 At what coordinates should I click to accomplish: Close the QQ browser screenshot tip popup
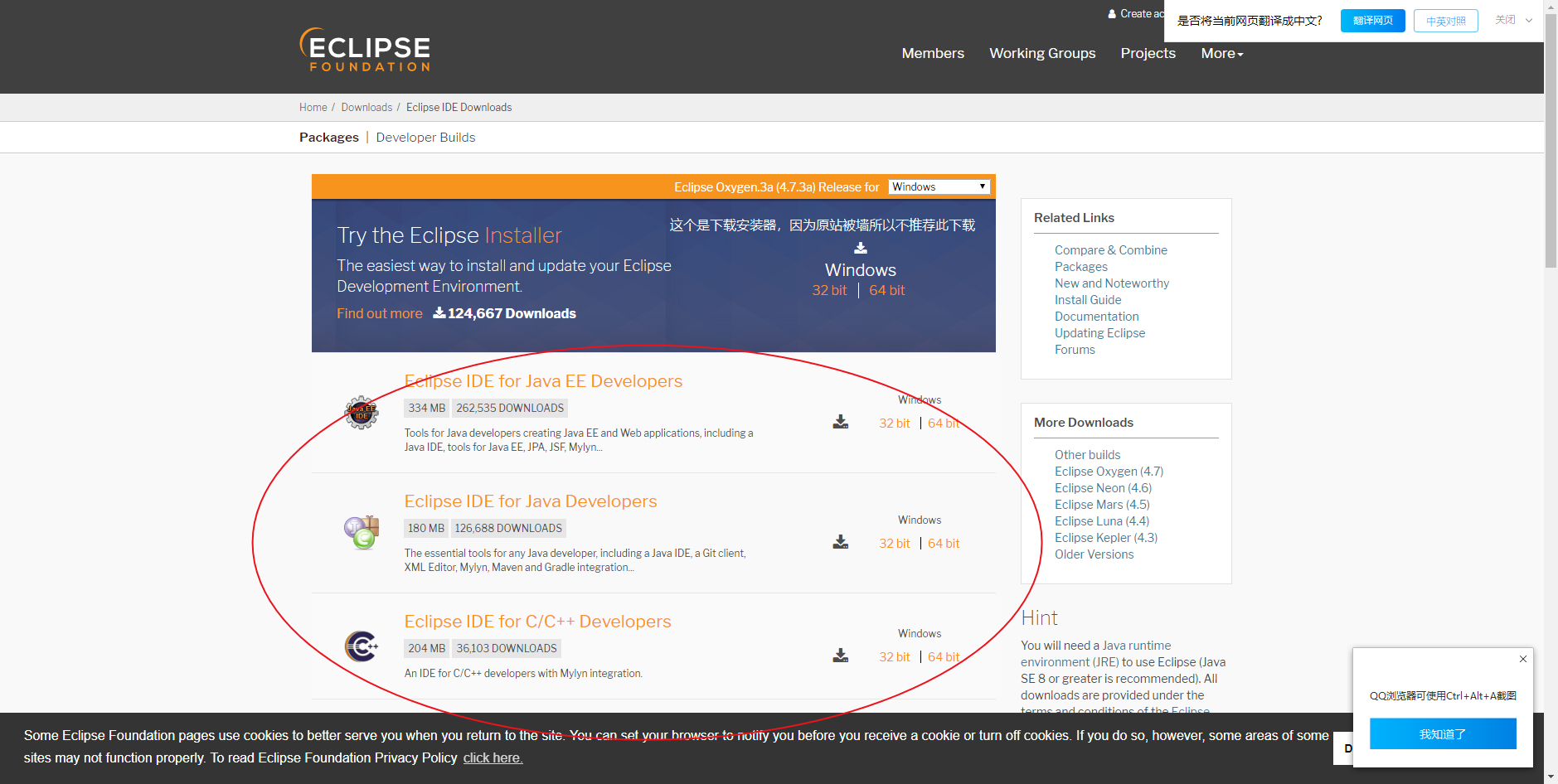coord(1523,659)
